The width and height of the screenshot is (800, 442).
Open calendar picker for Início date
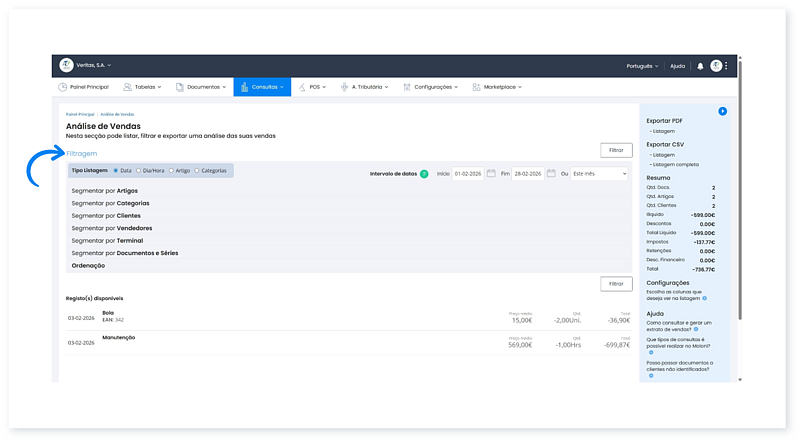tap(491, 173)
